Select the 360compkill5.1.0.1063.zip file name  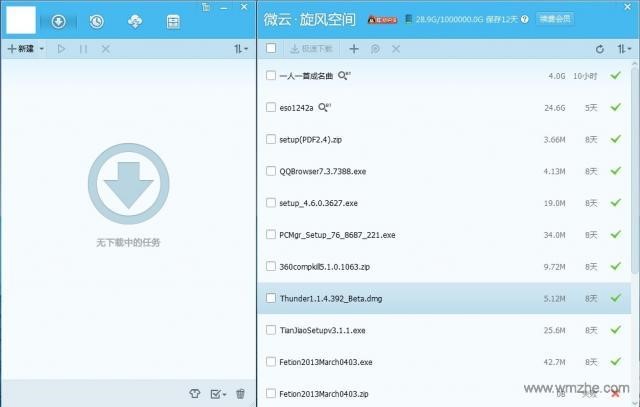[324, 267]
